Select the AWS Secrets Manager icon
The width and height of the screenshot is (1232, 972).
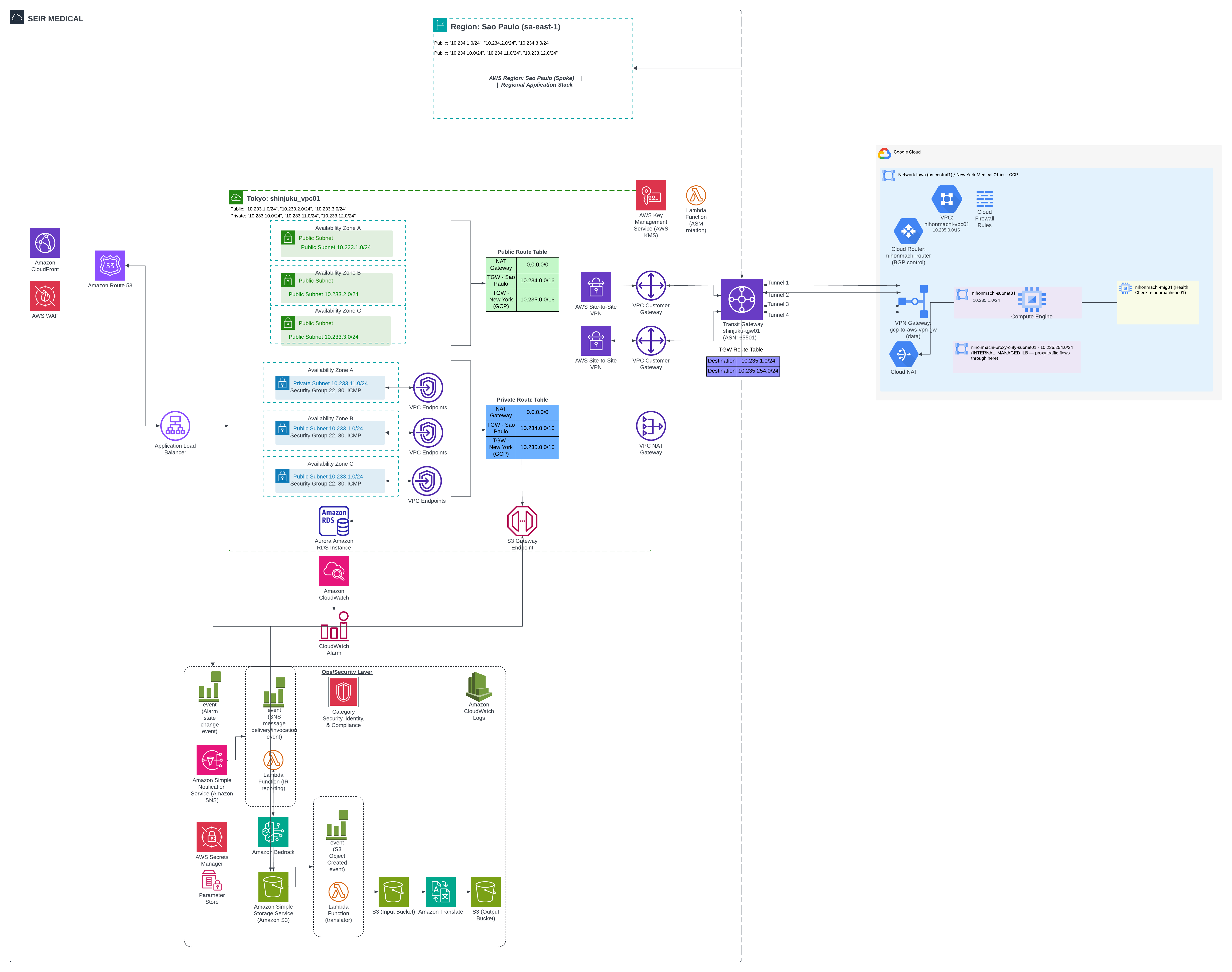click(212, 836)
